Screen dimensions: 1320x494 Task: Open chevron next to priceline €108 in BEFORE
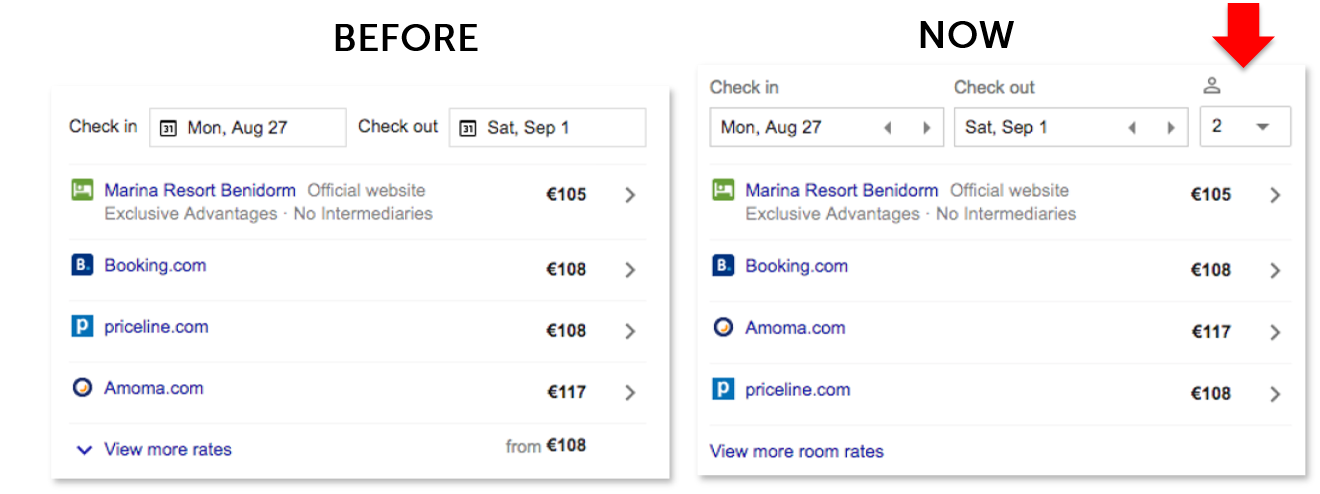(630, 331)
